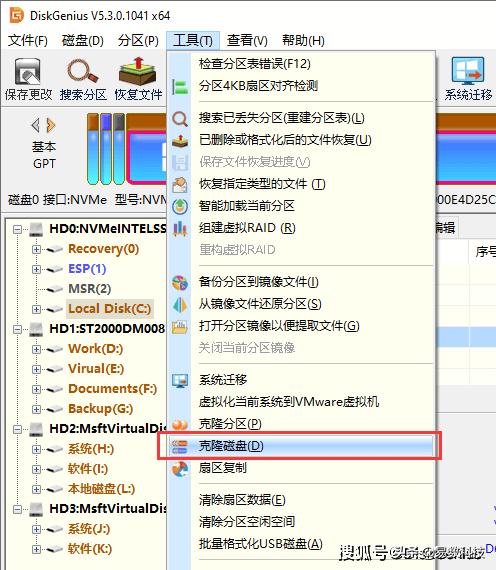This screenshot has width=496, height=570.
Task: Collapse the HD0 NVMe disk tree node
Action: (17, 229)
